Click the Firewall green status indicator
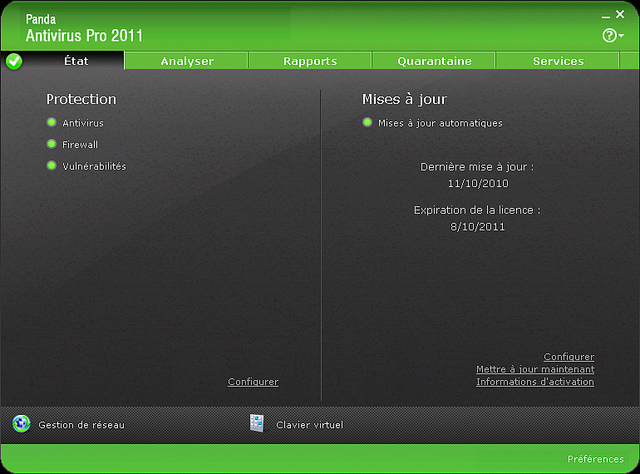 click(x=51, y=144)
